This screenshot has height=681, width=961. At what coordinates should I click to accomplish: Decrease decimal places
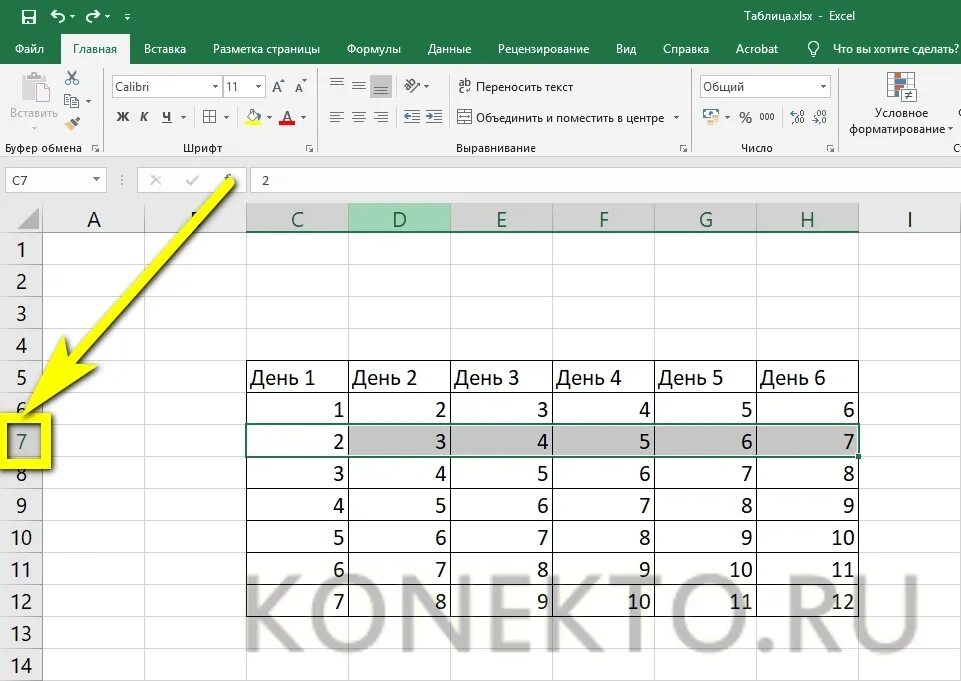tap(820, 117)
